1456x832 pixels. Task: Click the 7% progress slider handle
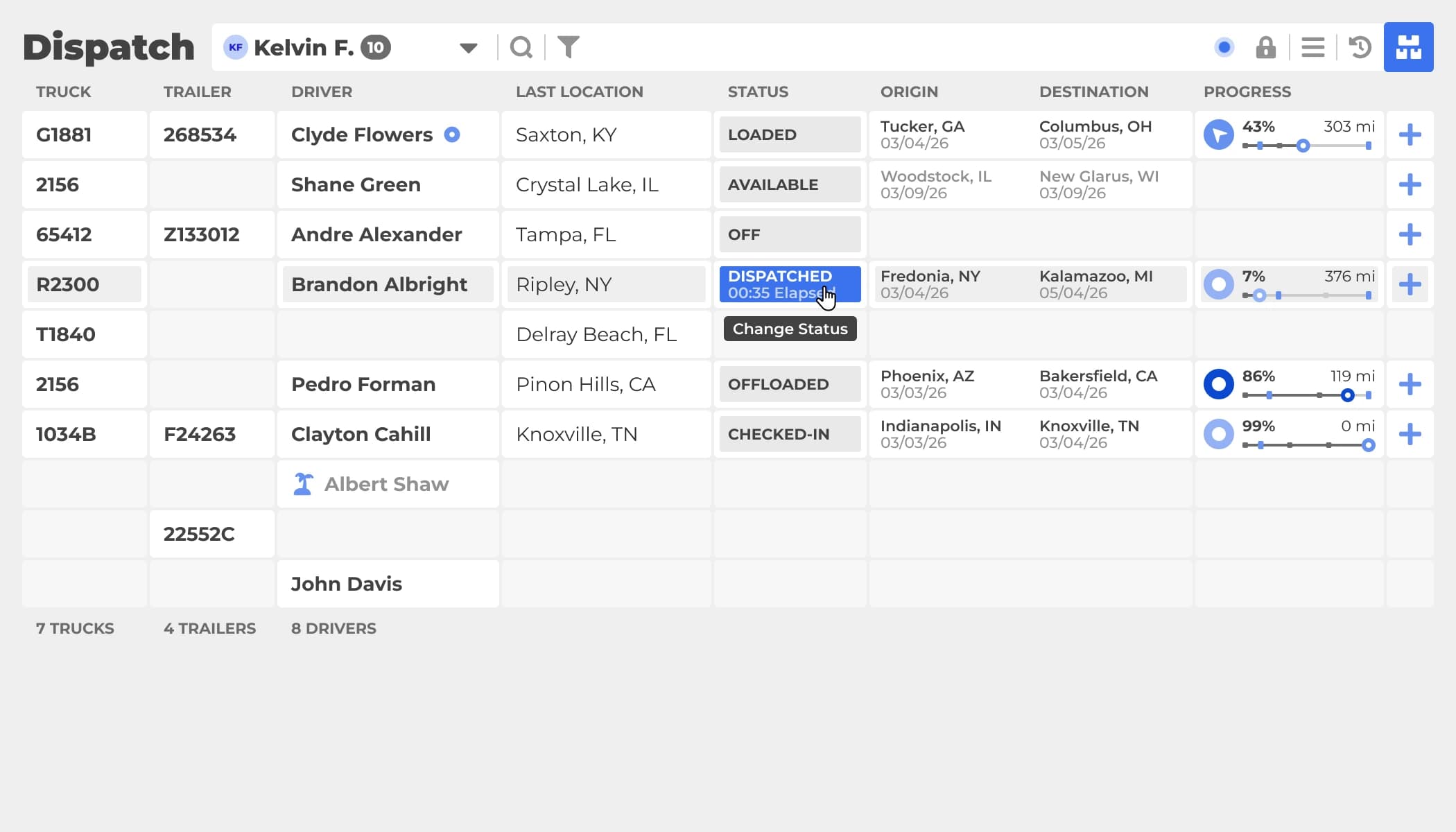1260,295
